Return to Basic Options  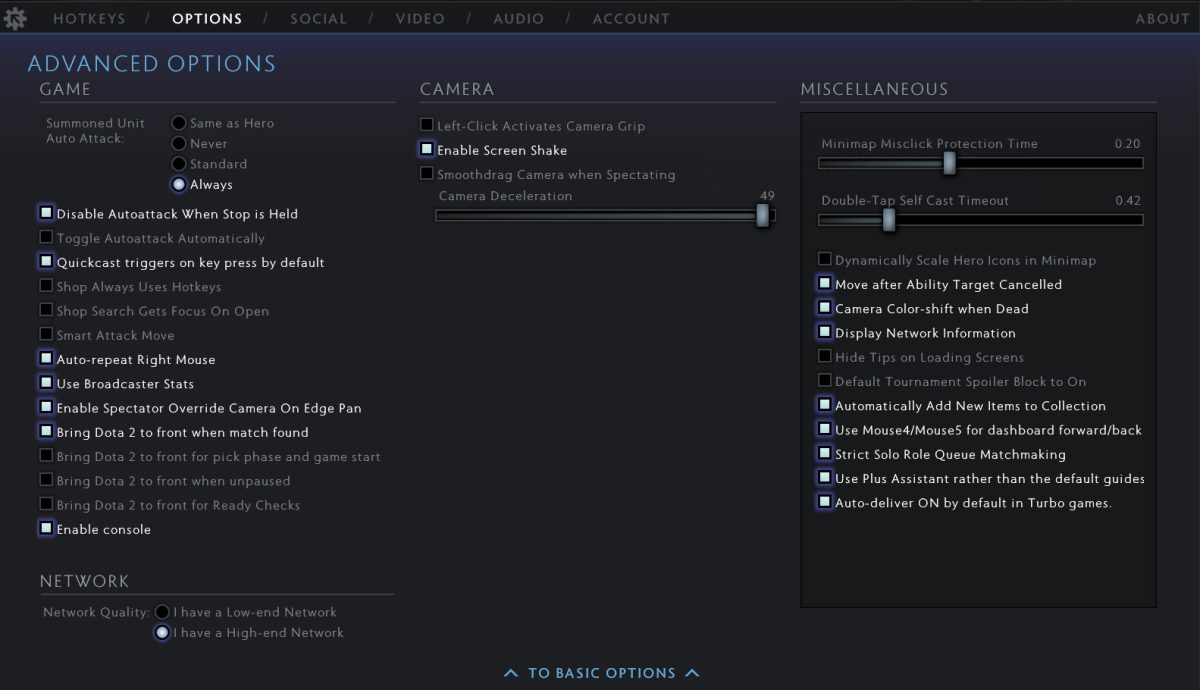click(x=601, y=673)
